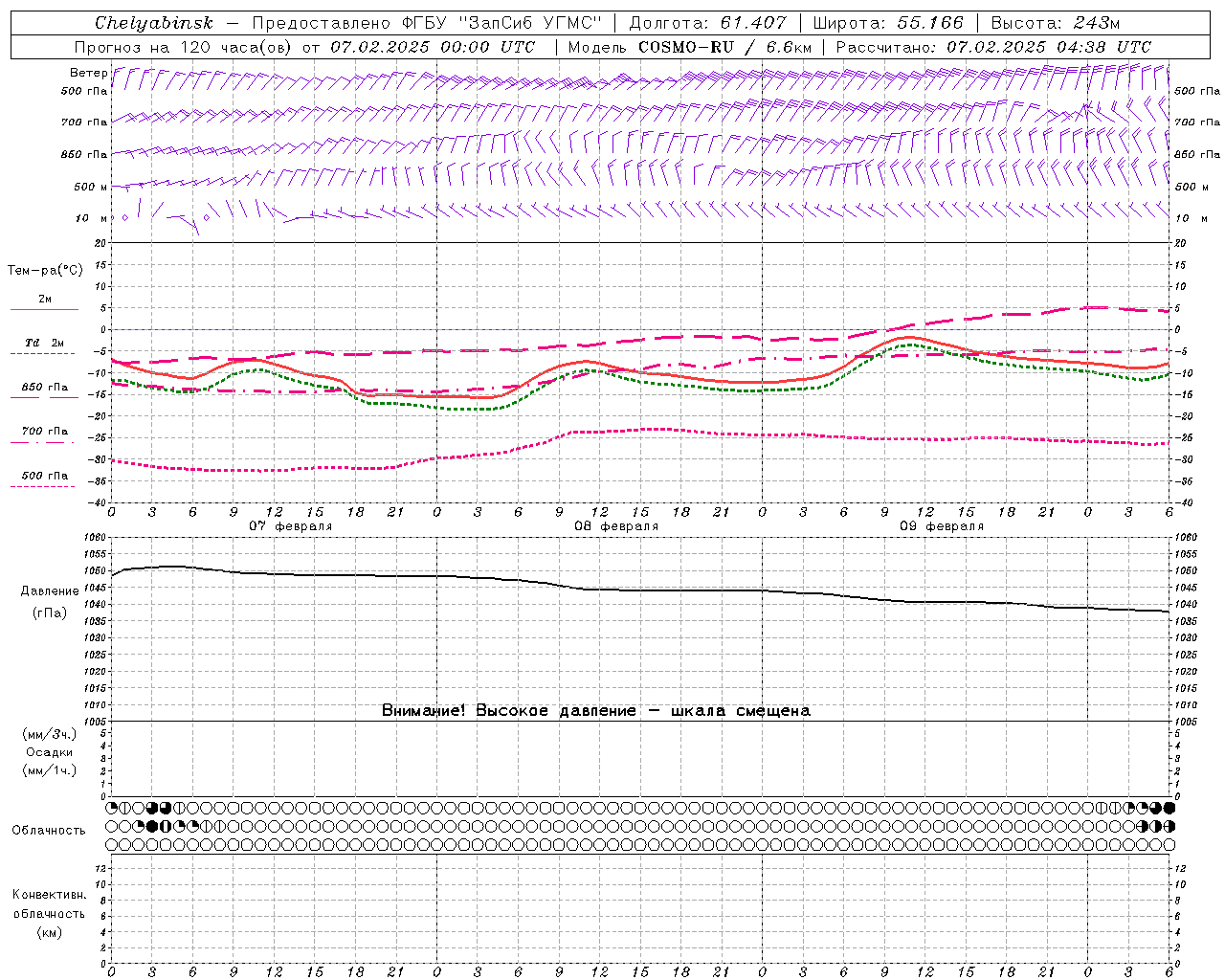Click the Широта: 55.166 field
Image resolution: width=1225 pixels, height=980 pixels.
[x=887, y=23]
